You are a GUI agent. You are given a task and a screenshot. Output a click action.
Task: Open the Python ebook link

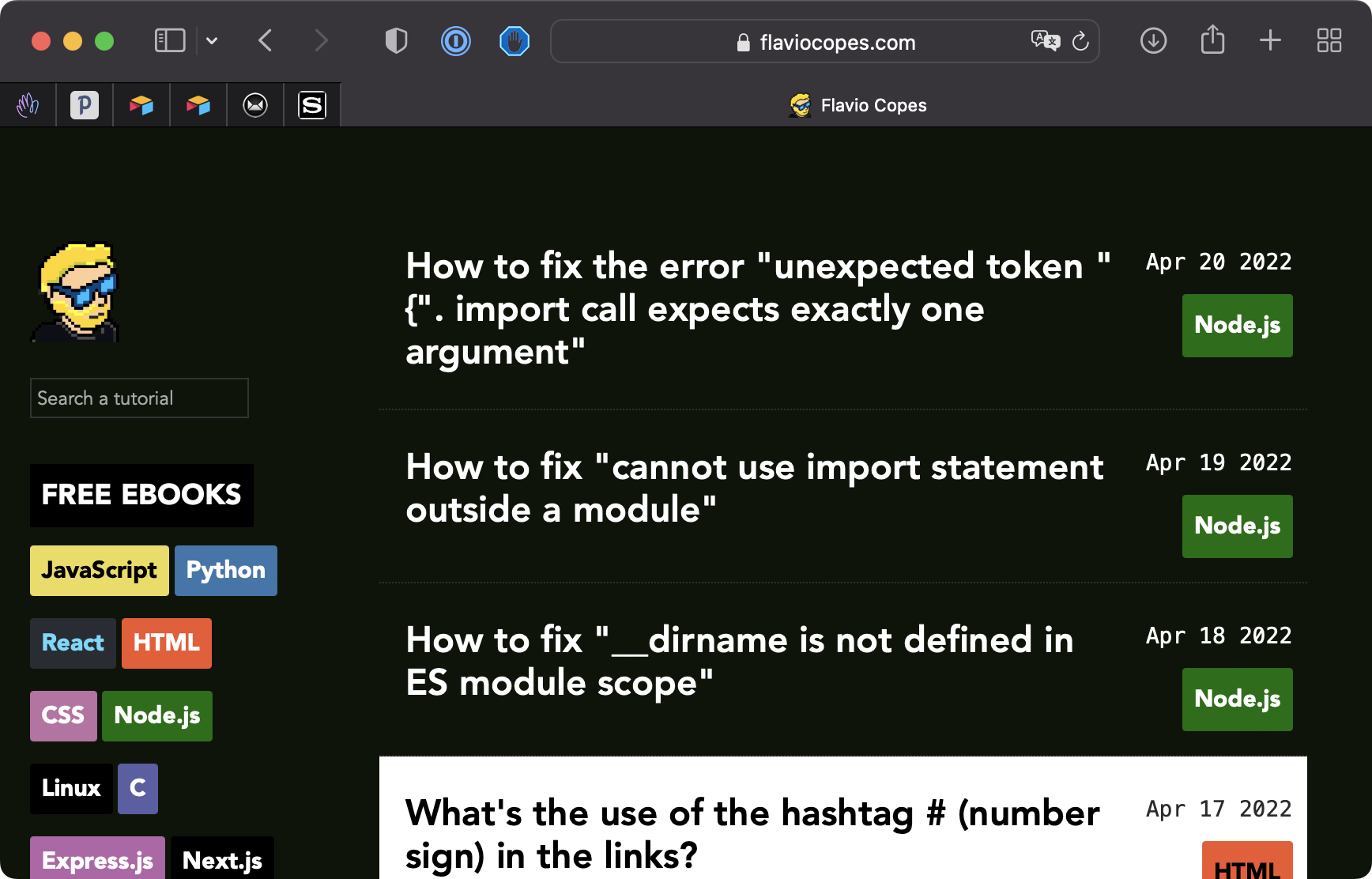(x=226, y=571)
